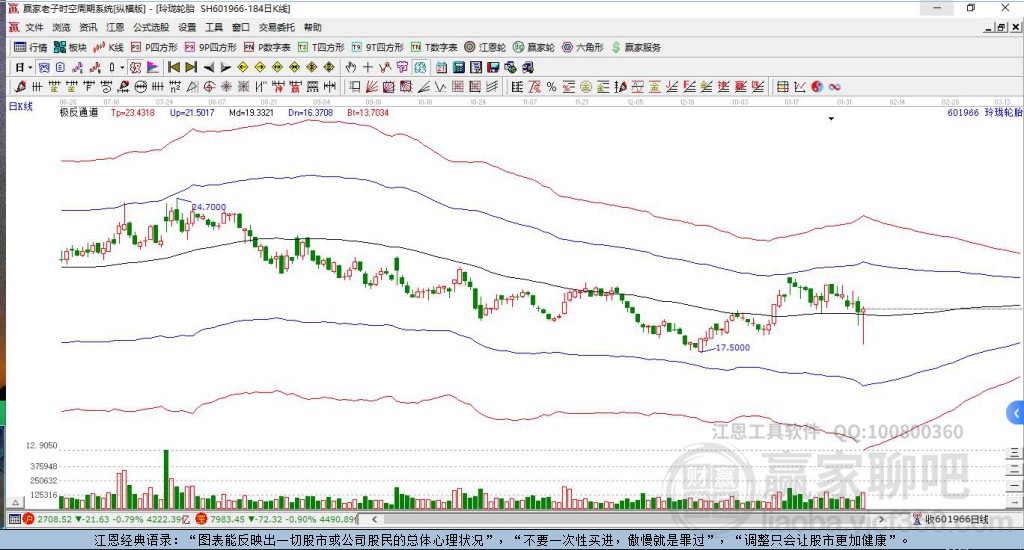Expand the blue side panel chevron
Viewport: 1024px width, 550px height.
click(1016, 413)
